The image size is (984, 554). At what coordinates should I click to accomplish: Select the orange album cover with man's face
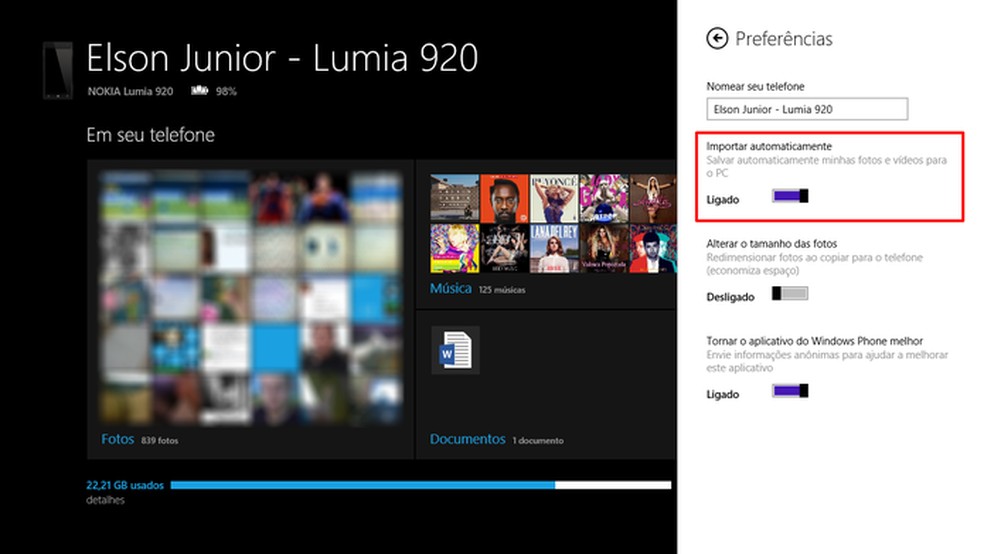click(504, 199)
